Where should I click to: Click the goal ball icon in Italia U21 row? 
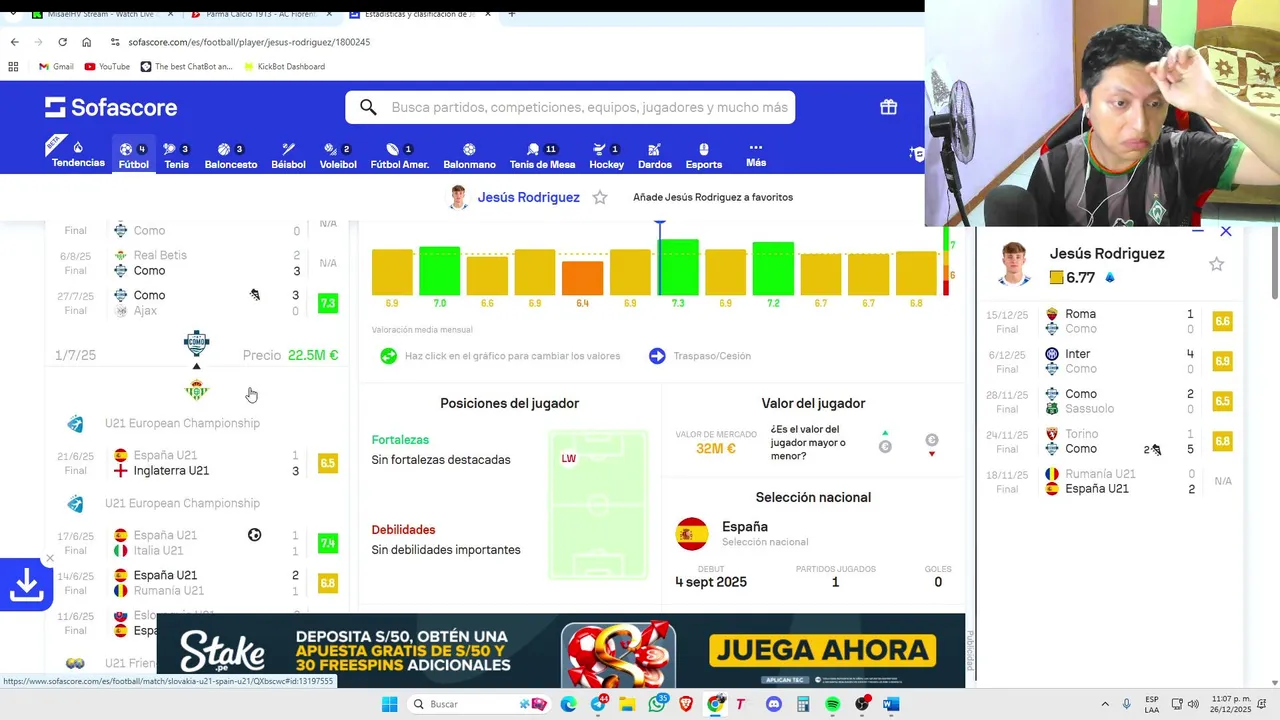coord(254,535)
